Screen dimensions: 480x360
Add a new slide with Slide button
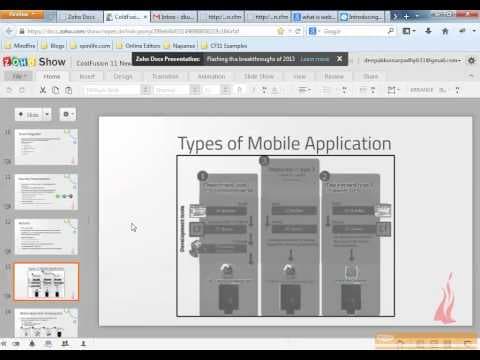29,115
